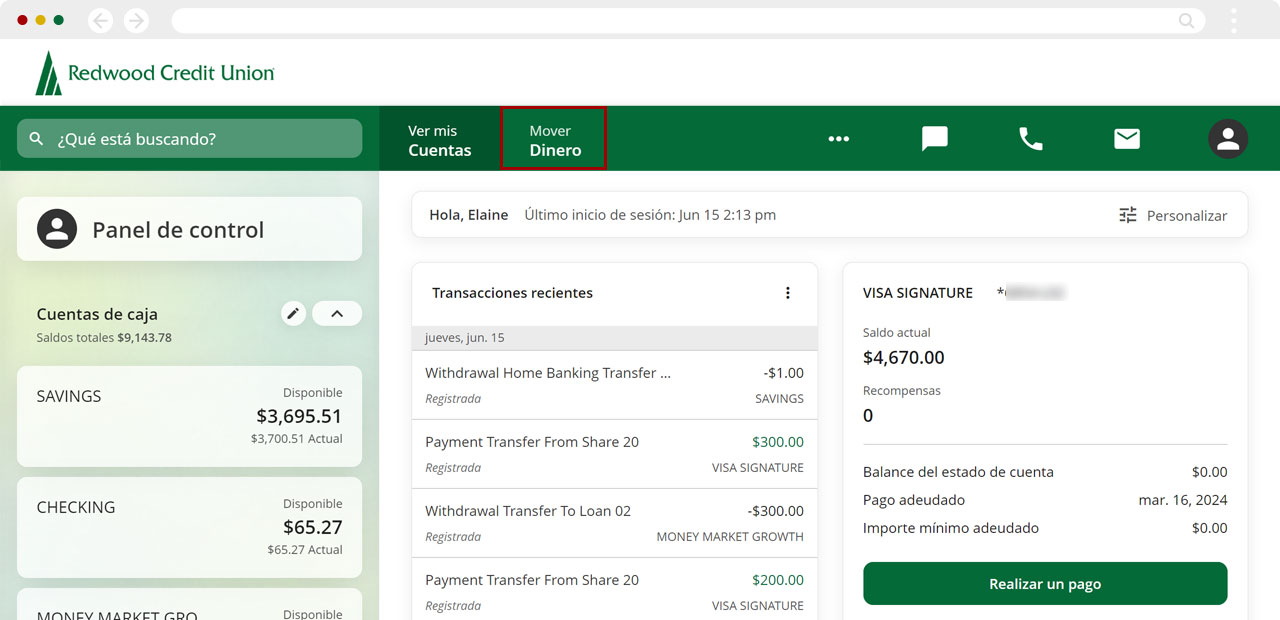Click the chat message icon

934,139
